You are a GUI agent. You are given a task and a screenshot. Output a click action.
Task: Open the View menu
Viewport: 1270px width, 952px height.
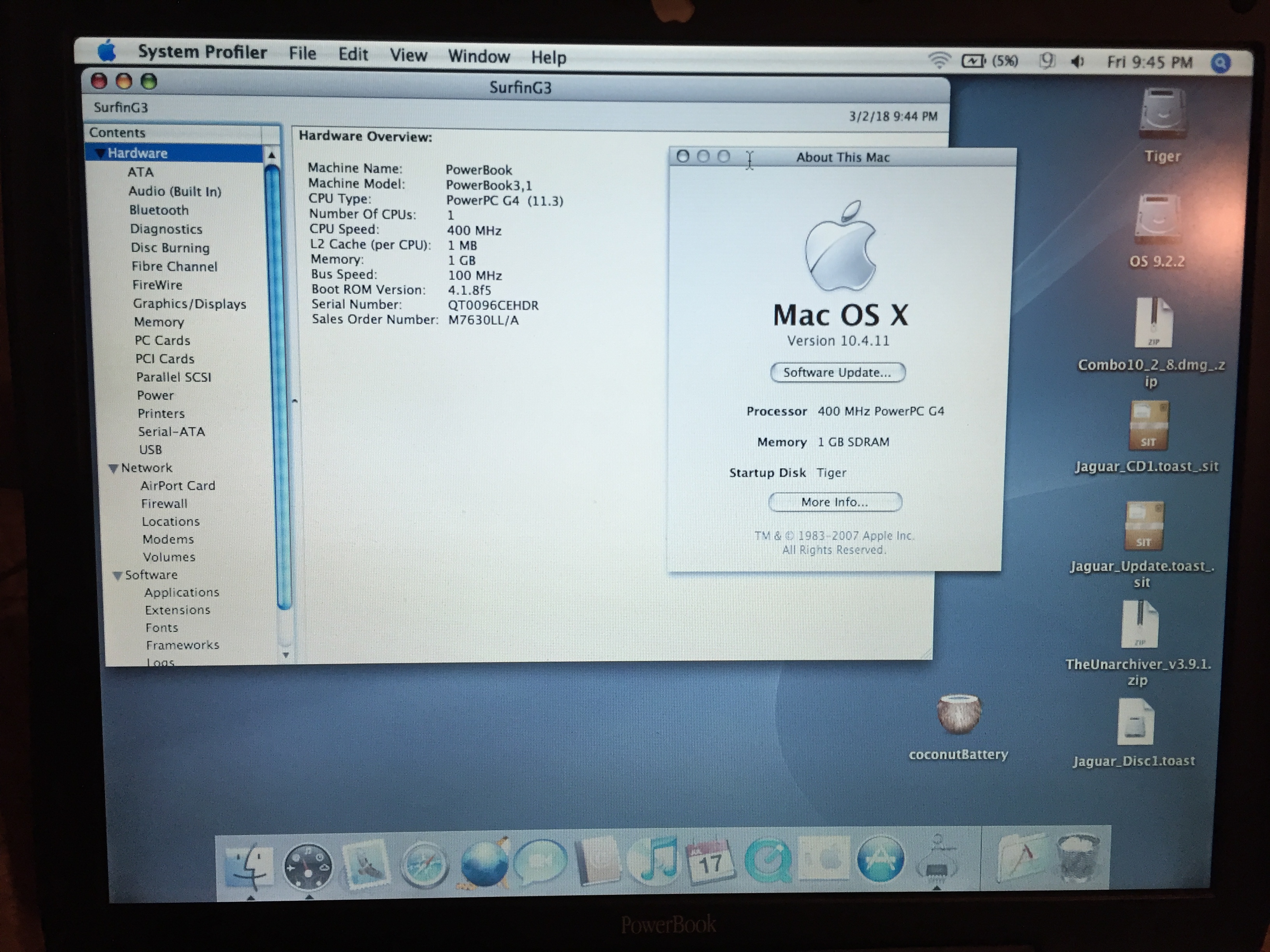click(408, 55)
